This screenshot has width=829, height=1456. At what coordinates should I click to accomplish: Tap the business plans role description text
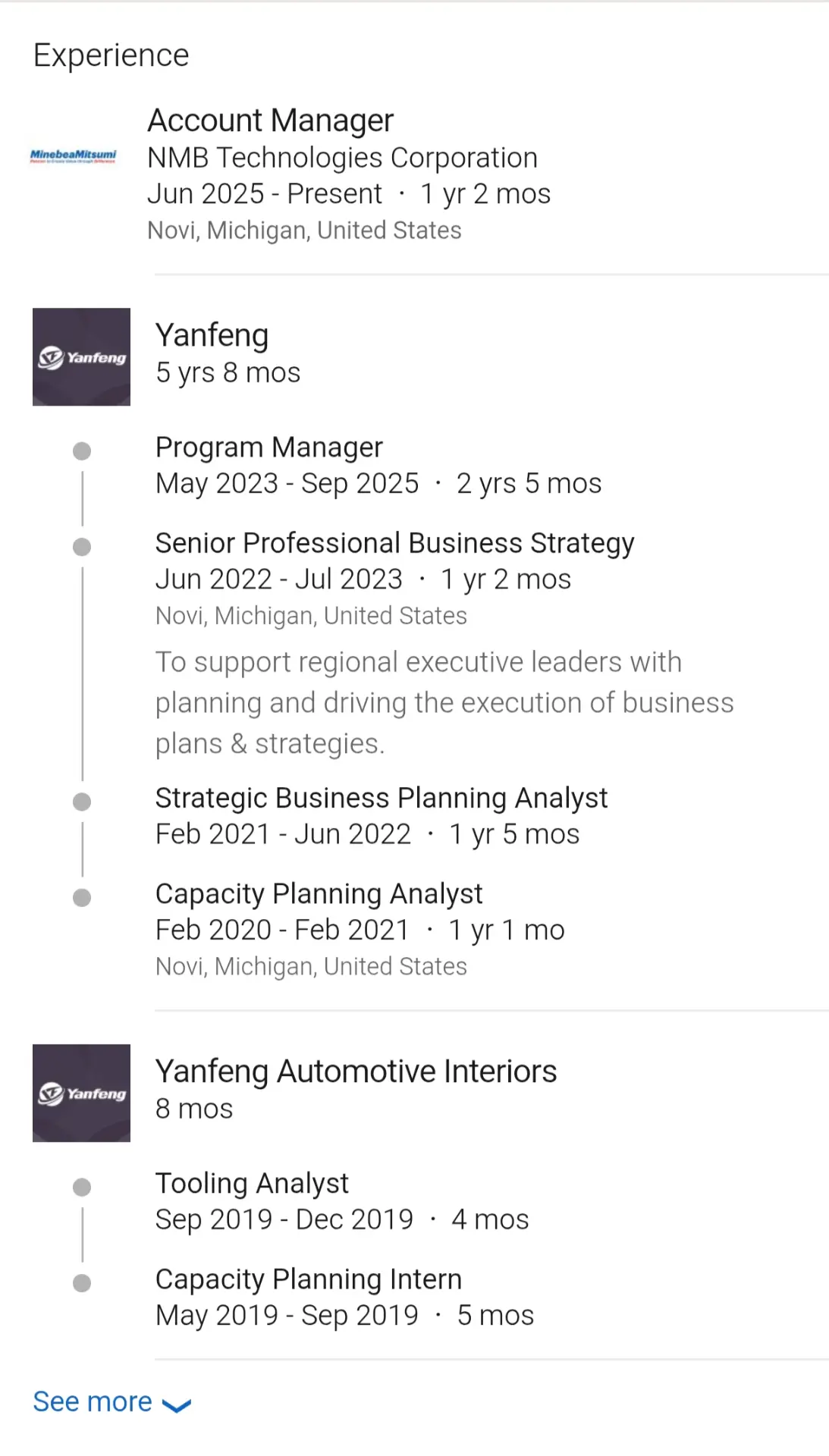tap(444, 703)
